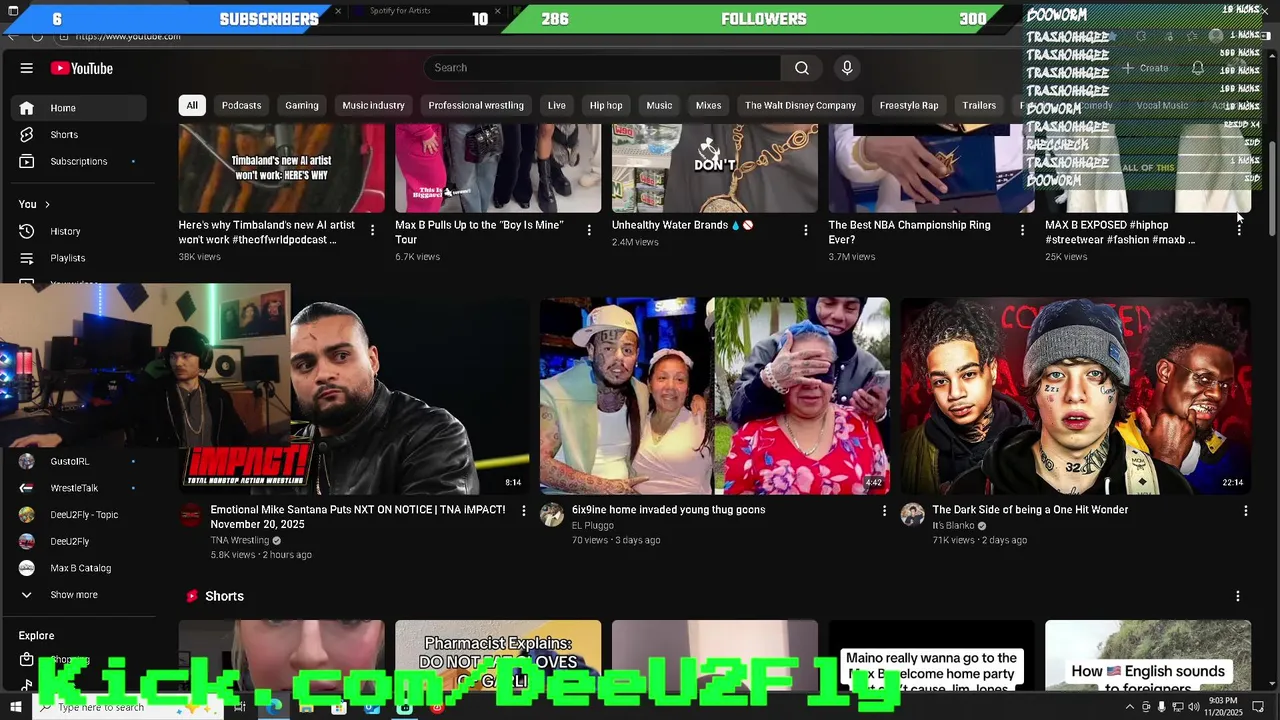Open Max B Catalog subscription channel
1280x720 pixels.
[80, 568]
